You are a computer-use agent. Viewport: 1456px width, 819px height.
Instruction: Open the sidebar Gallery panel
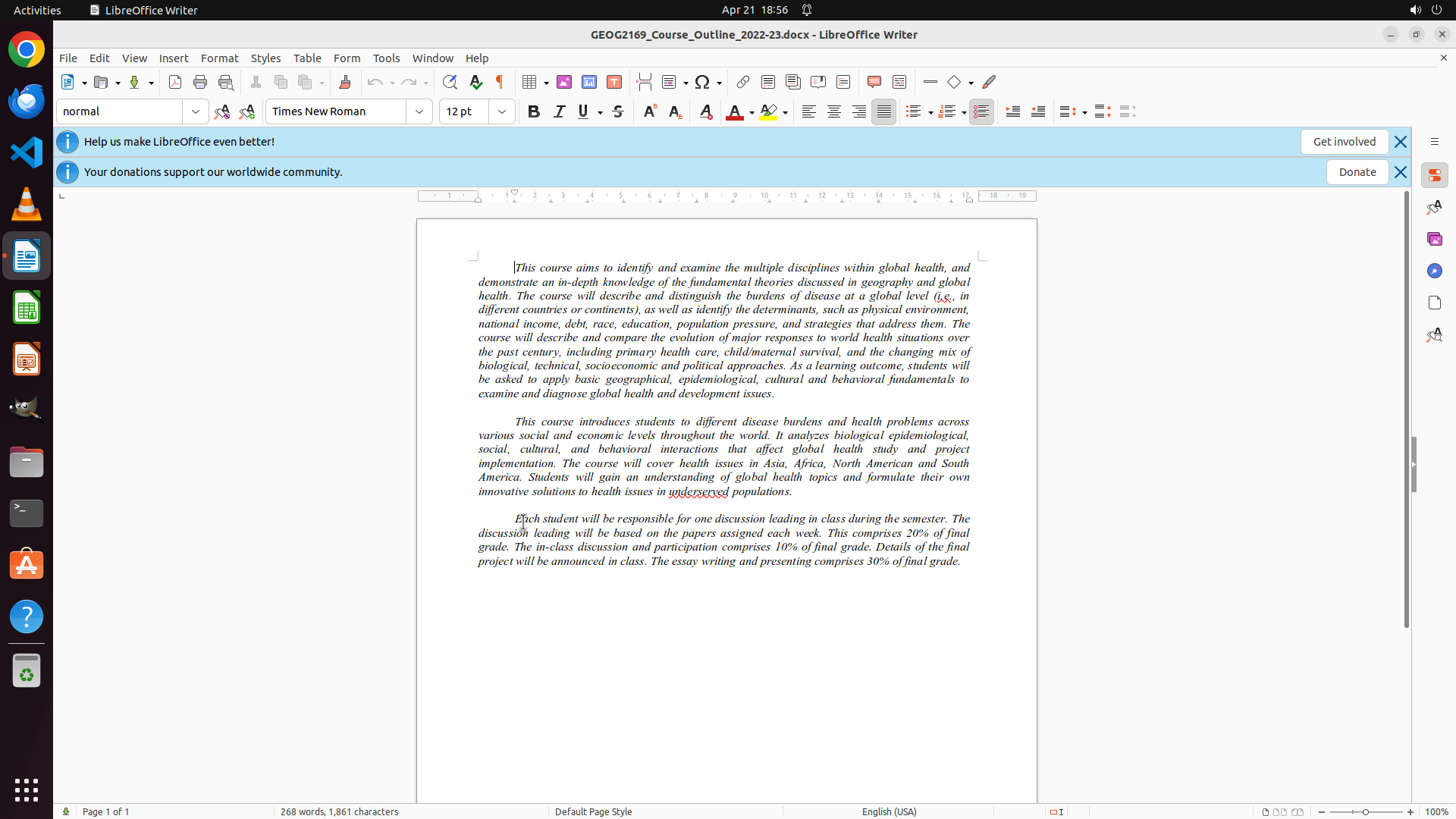point(1434,239)
